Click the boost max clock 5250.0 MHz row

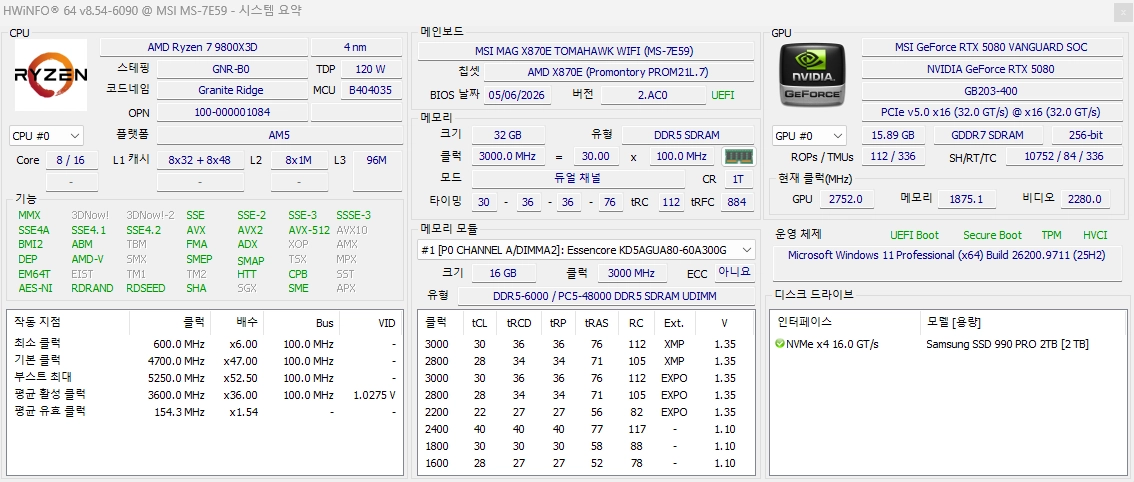coord(205,378)
